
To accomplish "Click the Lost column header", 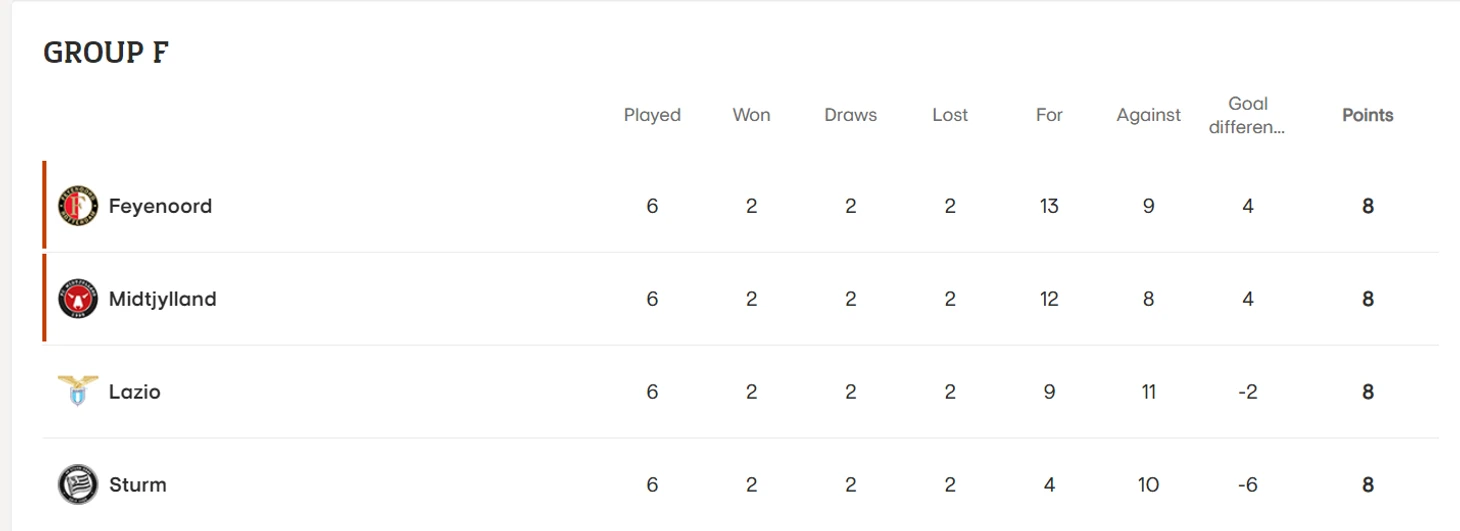I will coord(950,115).
